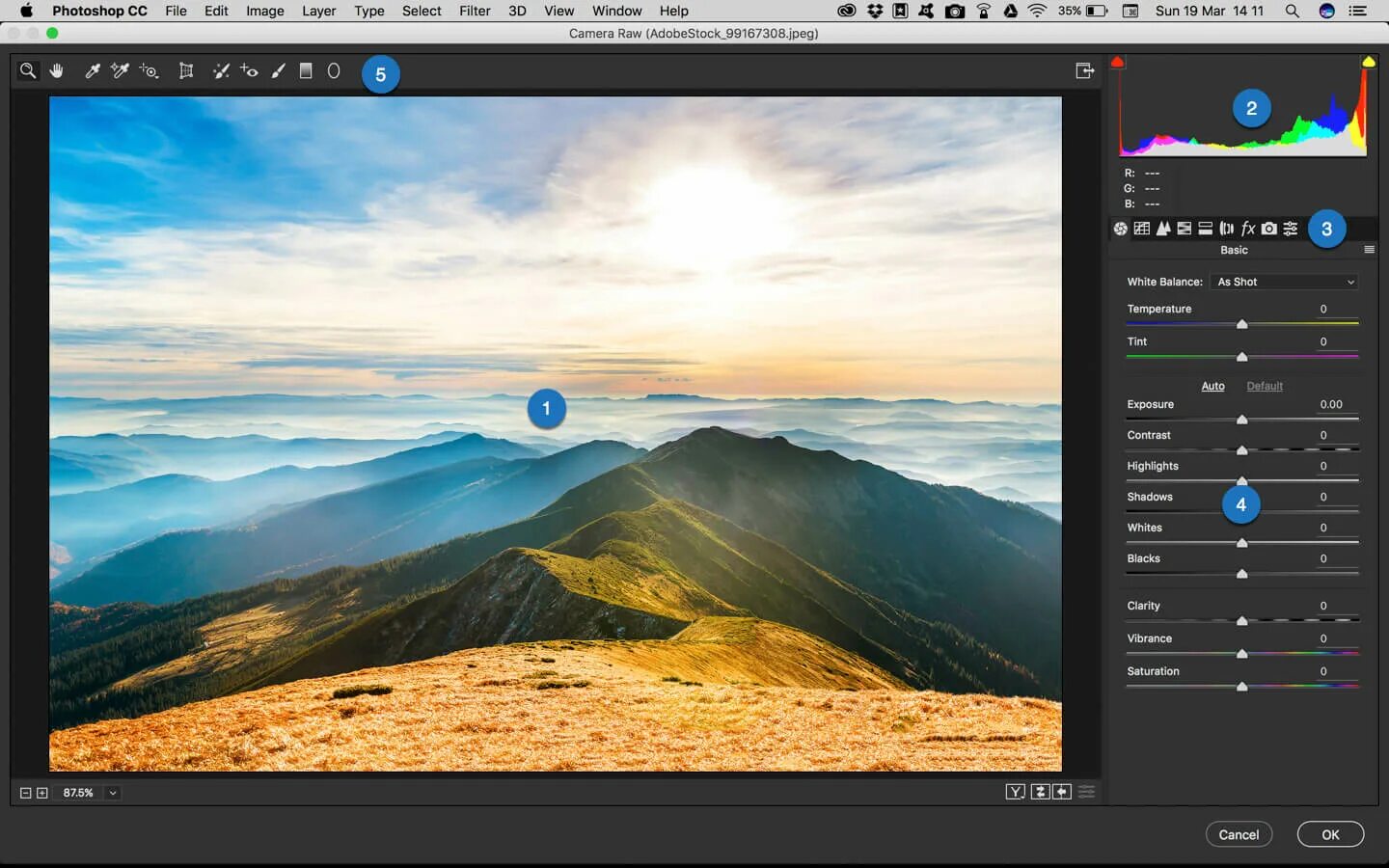The image size is (1389, 868).
Task: Click the 87.5% zoom level field
Action: click(x=78, y=793)
